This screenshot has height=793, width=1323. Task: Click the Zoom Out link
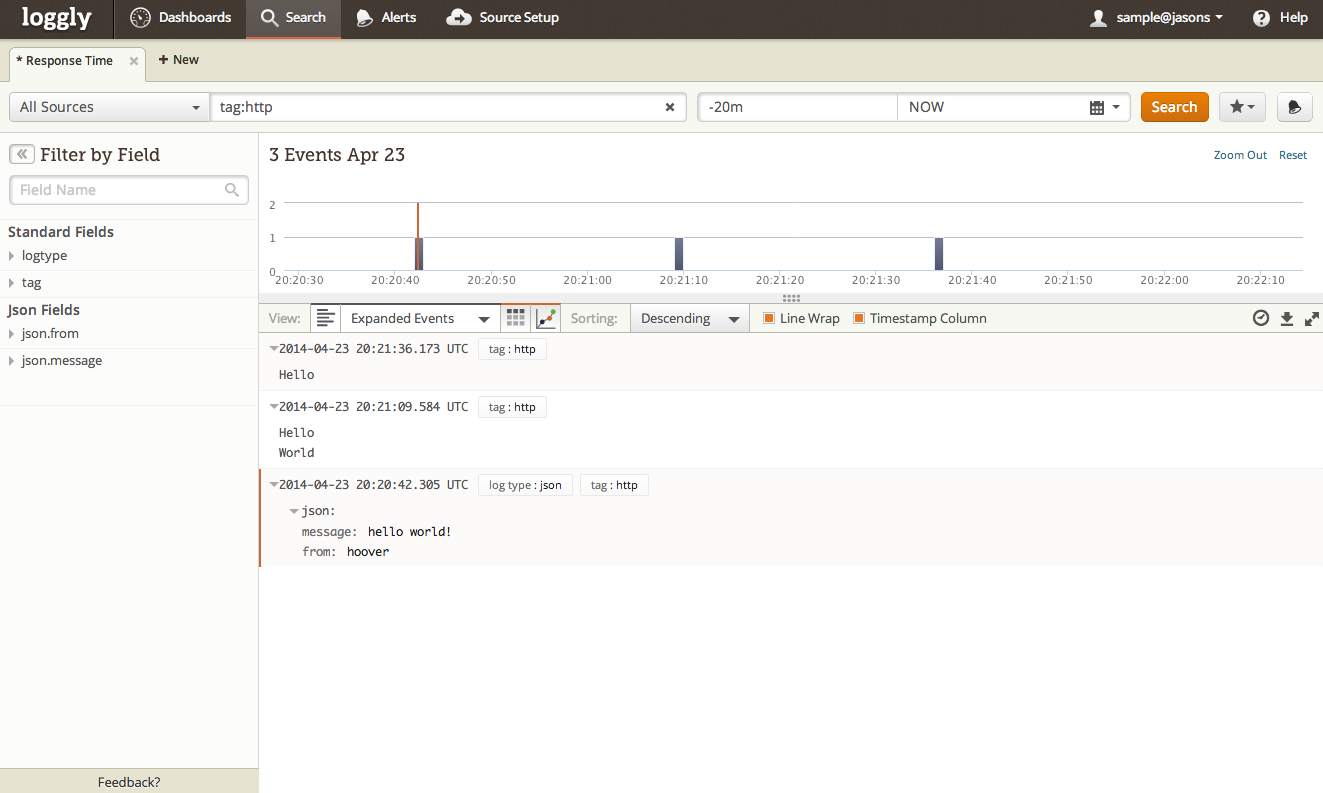point(1240,155)
